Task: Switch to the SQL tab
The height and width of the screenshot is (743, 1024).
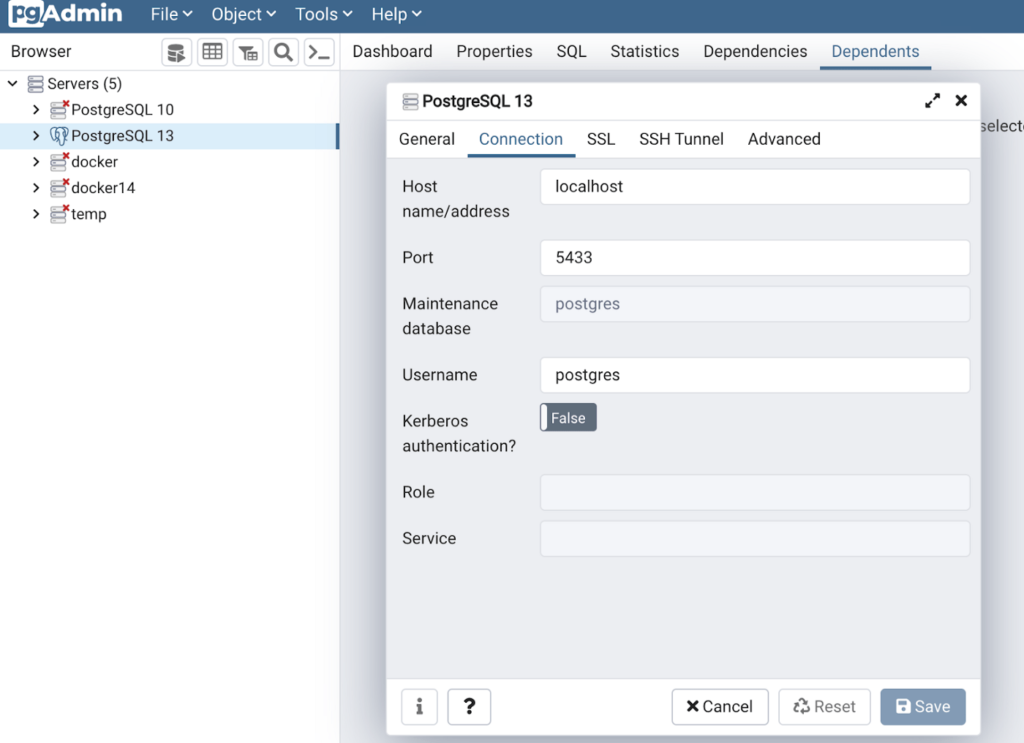Action: click(571, 52)
